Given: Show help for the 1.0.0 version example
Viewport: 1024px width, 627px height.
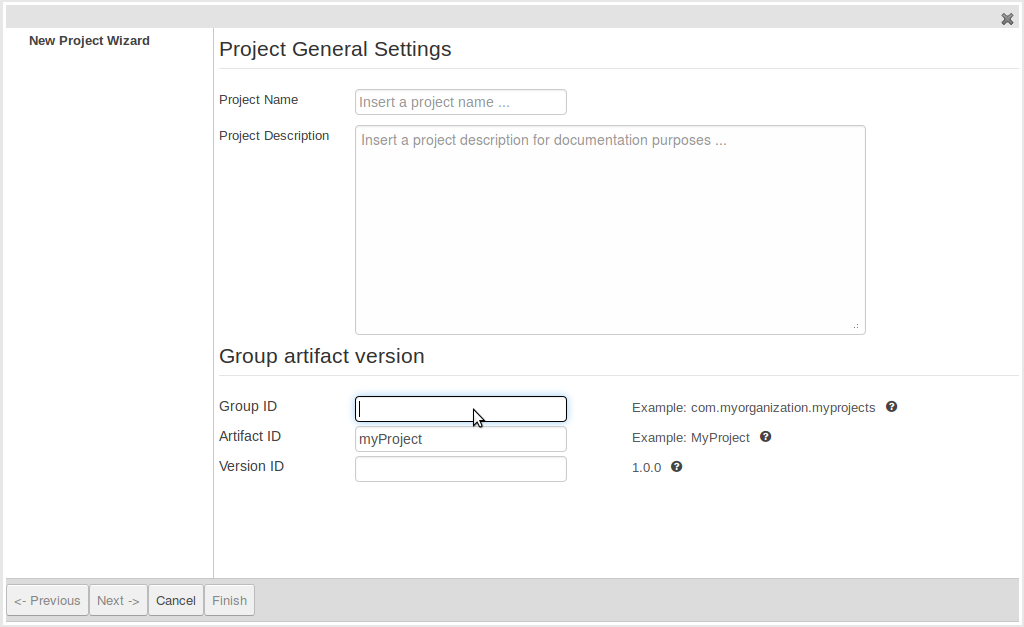Looking at the screenshot, I should (x=676, y=467).
